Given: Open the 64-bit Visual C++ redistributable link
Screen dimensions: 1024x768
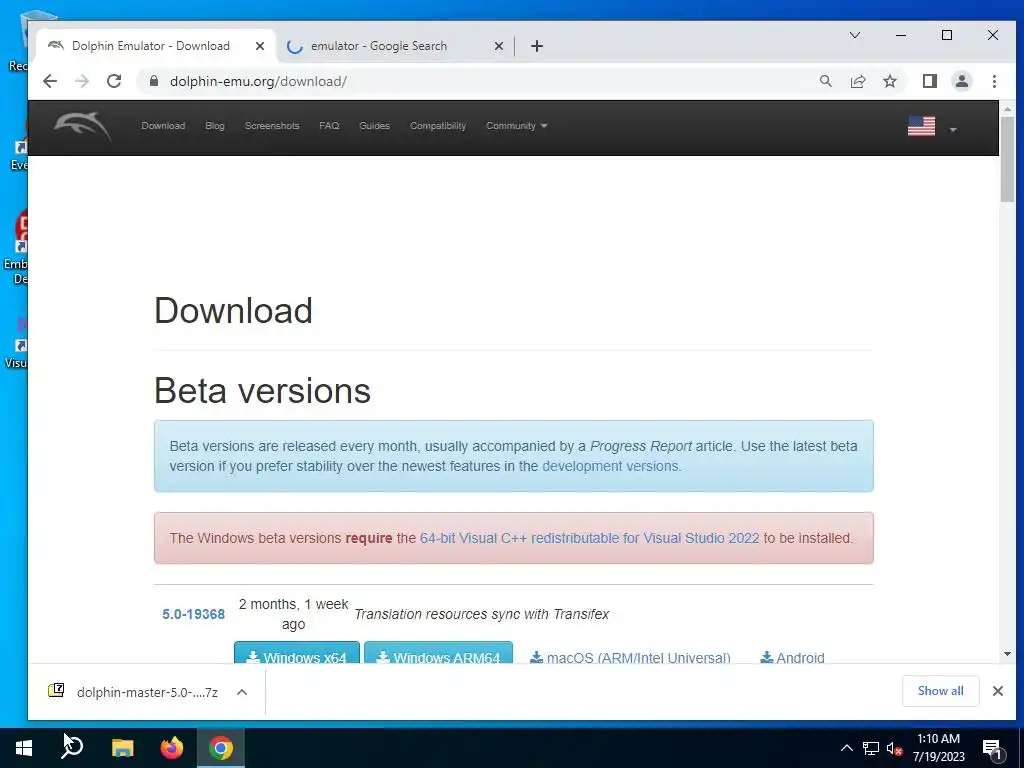Looking at the screenshot, I should click(590, 538).
